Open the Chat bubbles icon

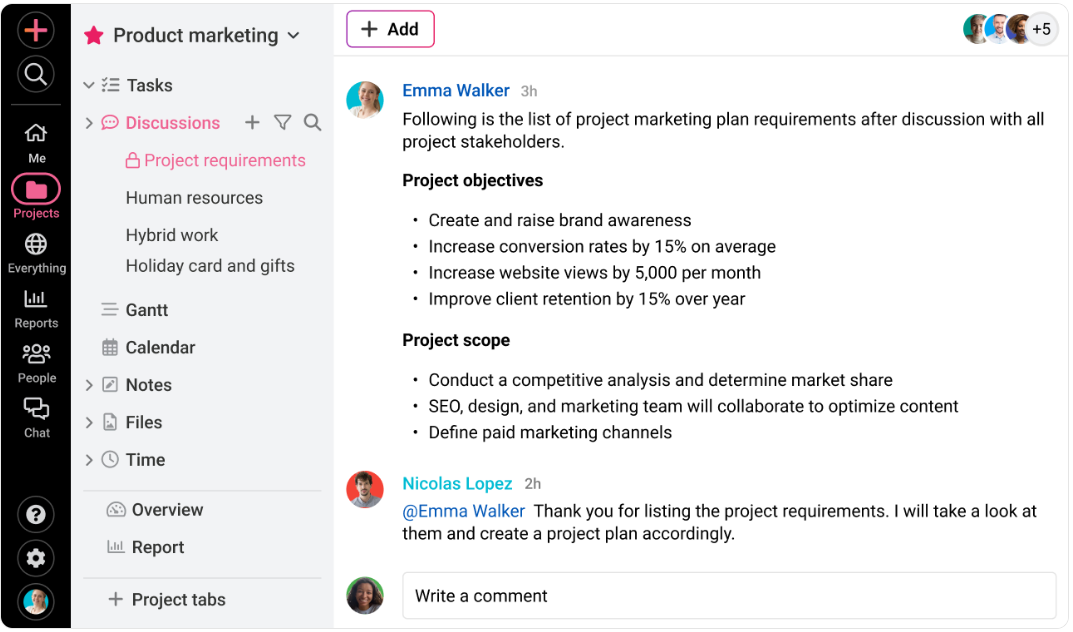click(x=36, y=409)
